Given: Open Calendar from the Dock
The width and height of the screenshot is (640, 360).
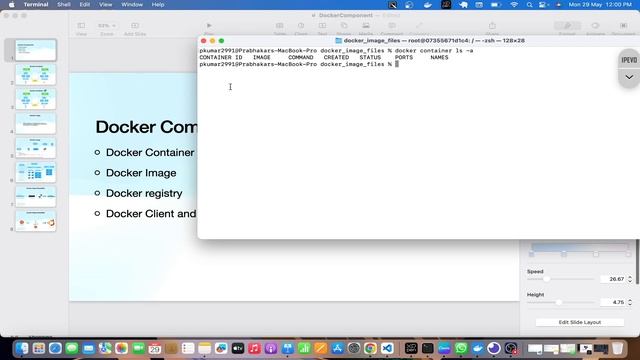Looking at the screenshot, I should pos(155,348).
